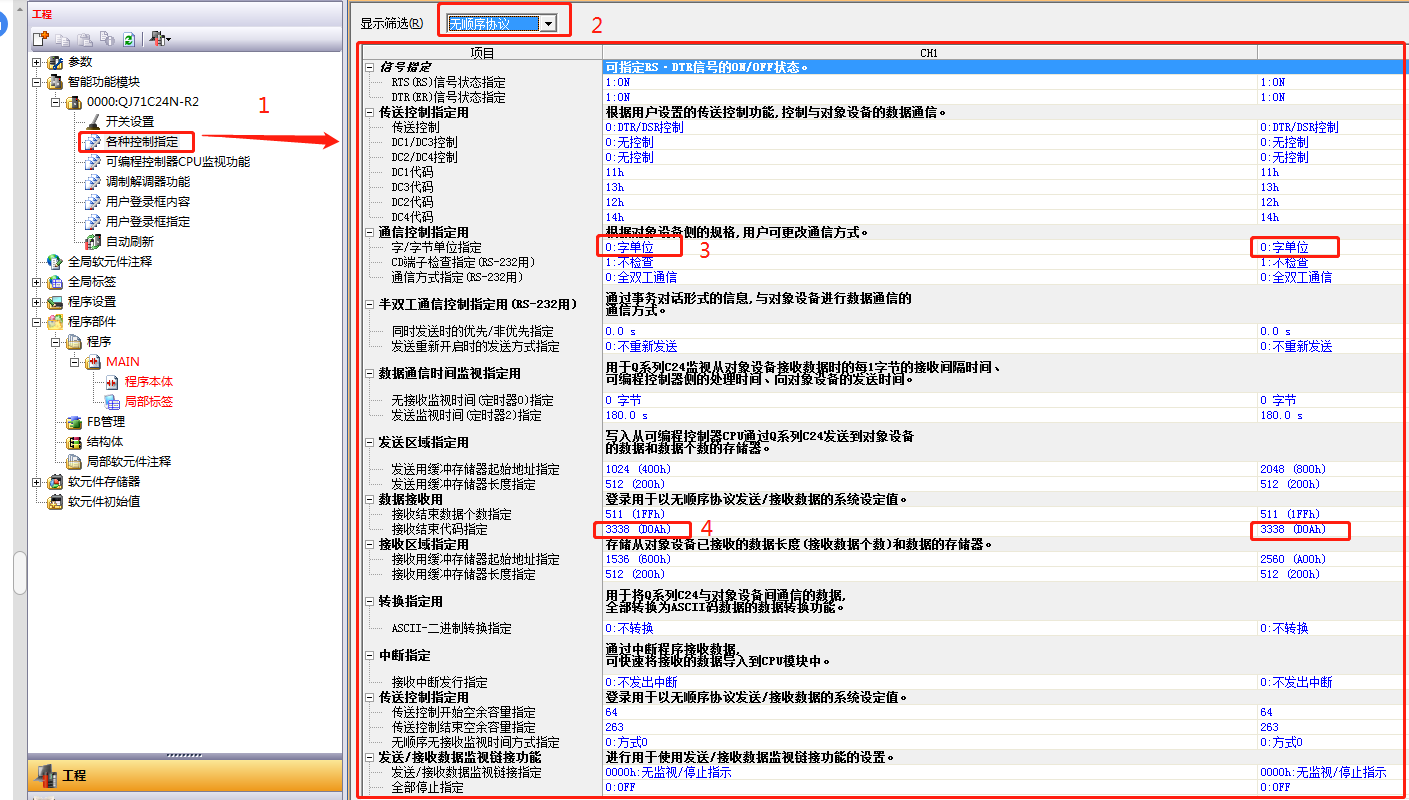Open the 显示筛选 dropdown showing 无顺序协议
This screenshot has width=1409, height=800.
point(548,23)
